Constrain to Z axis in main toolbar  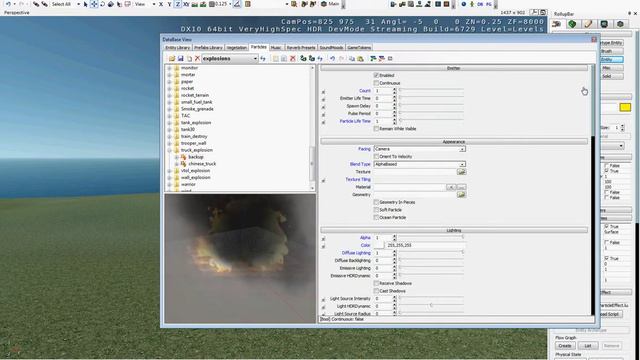pyautogui.click(x=178, y=4)
